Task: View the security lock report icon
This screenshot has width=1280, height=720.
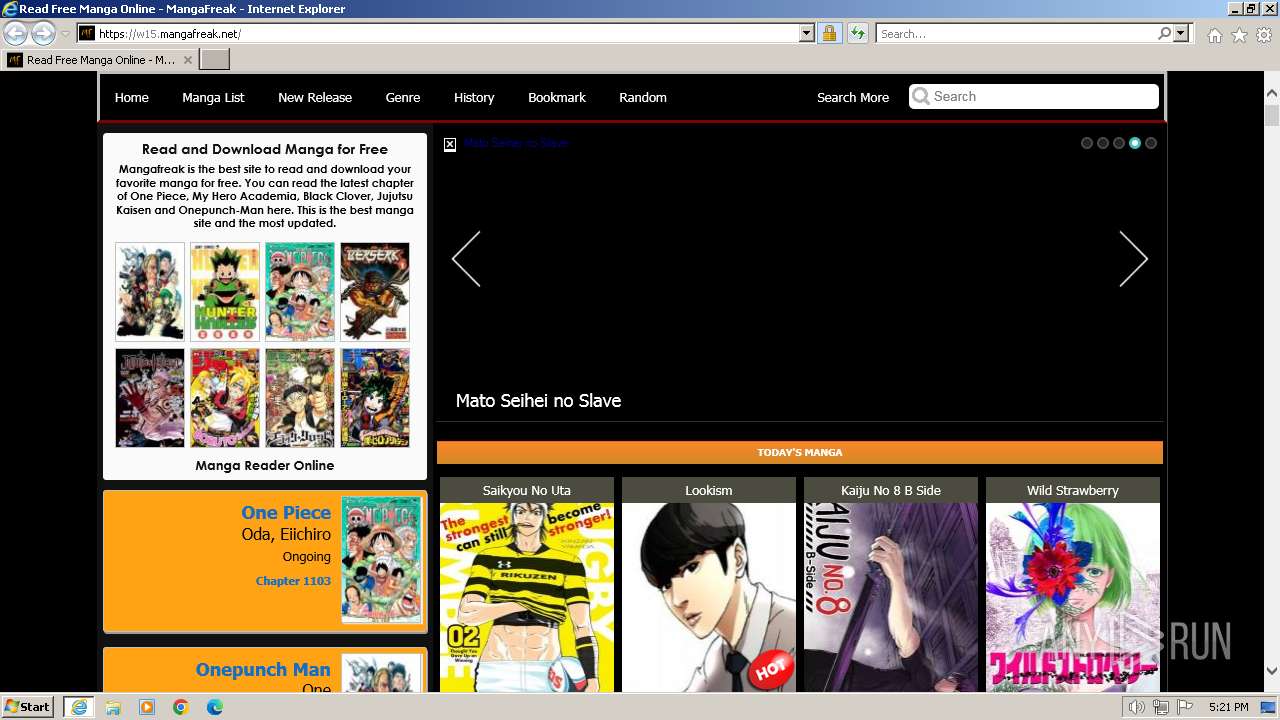Action: [829, 33]
